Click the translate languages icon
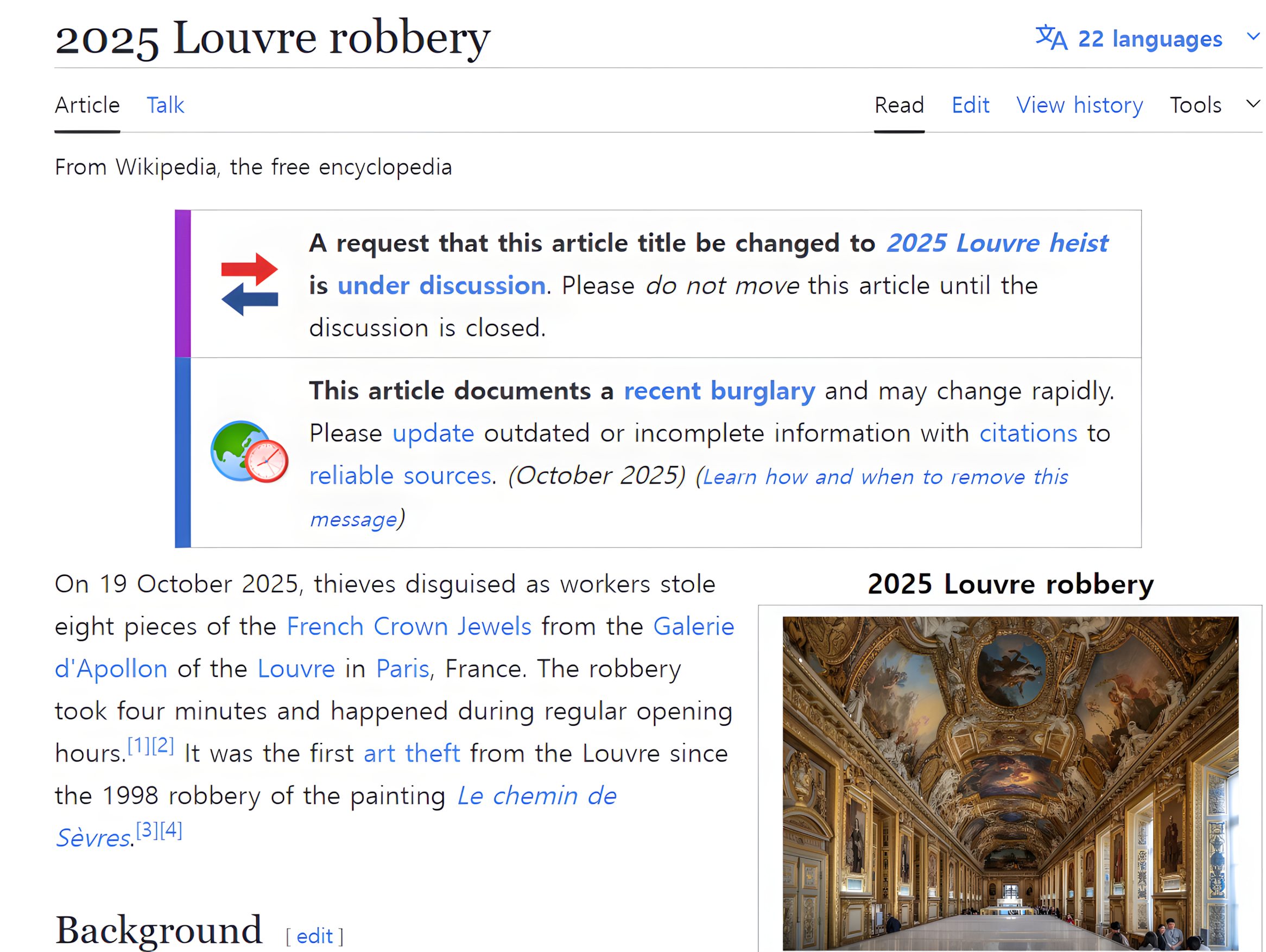Viewport: 1266px width, 952px height. click(1052, 38)
